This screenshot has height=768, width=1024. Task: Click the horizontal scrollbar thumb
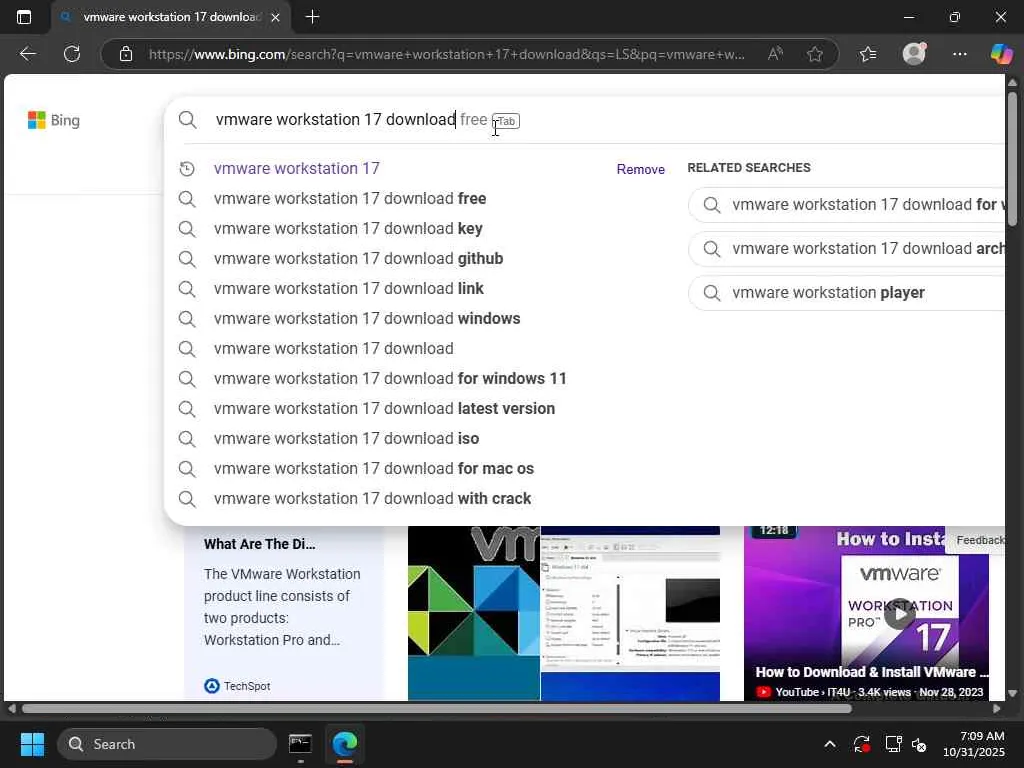click(436, 709)
